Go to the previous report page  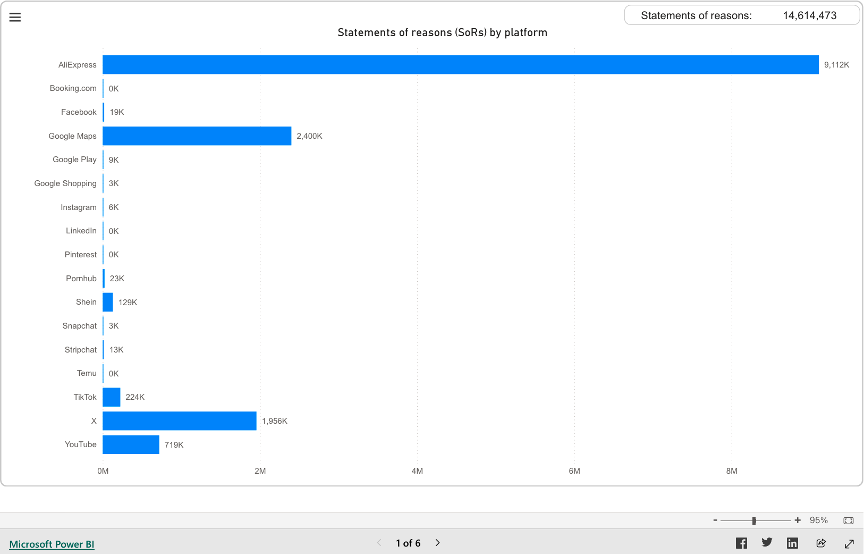379,543
